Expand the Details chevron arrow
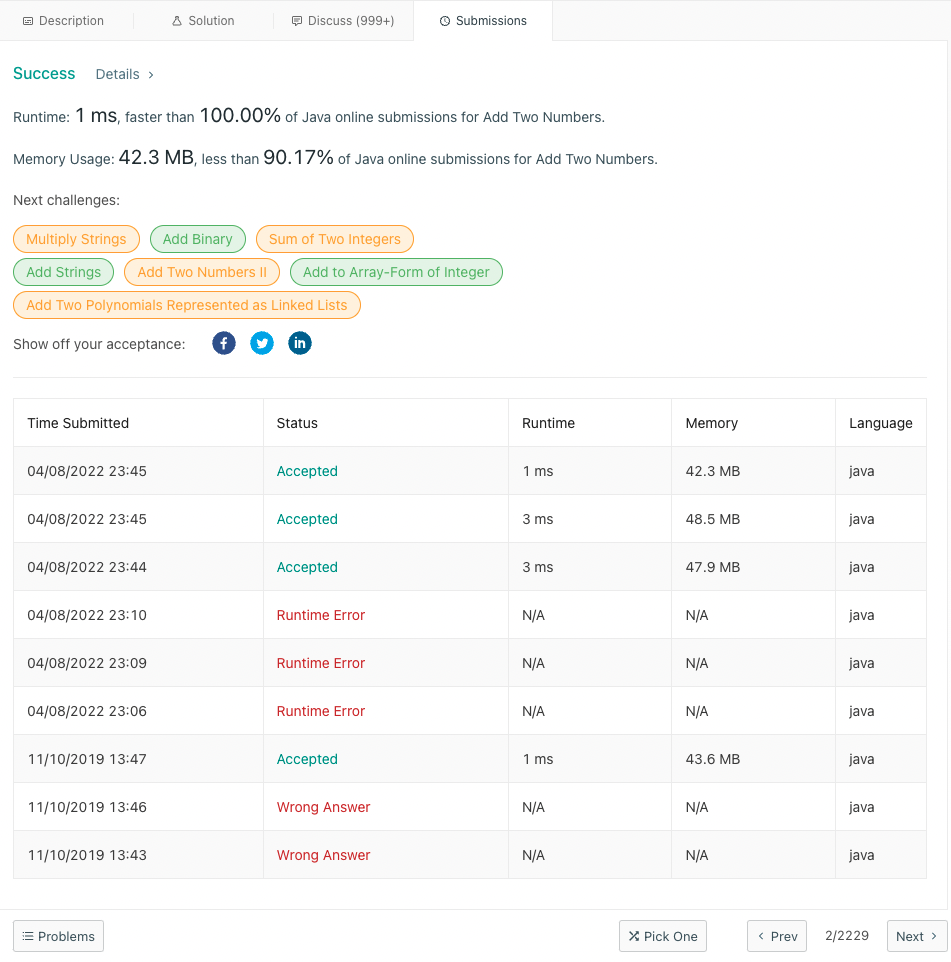Screen dimensions: 951x962 [151, 75]
